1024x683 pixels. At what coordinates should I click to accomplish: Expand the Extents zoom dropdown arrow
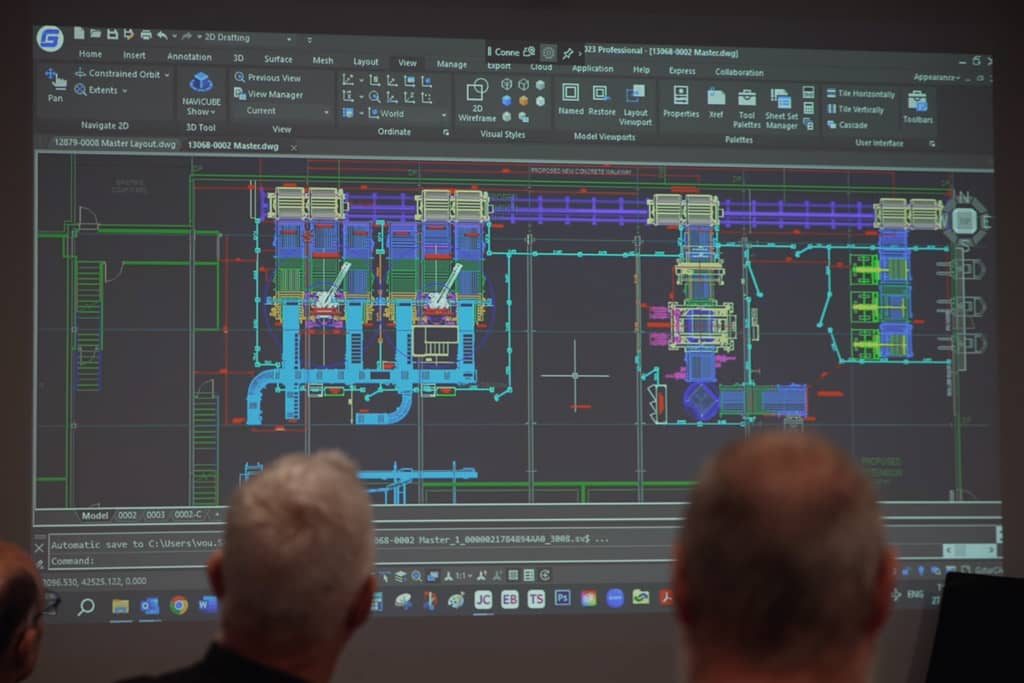(x=124, y=91)
